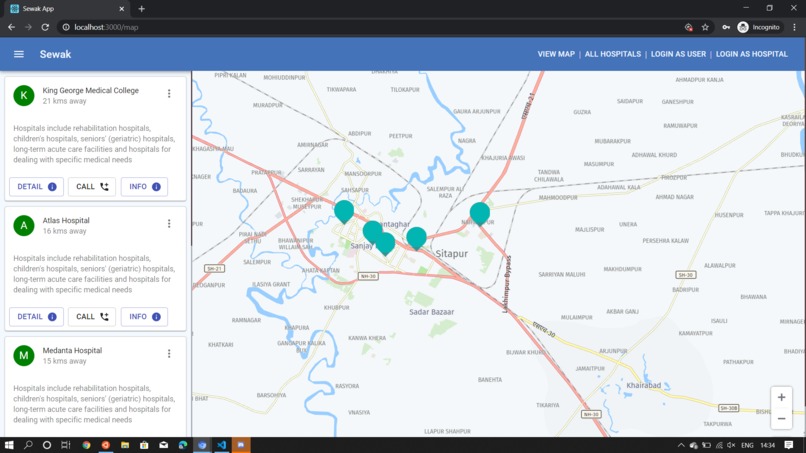The height and width of the screenshot is (453, 806).
Task: Show hidden system tray icons
Action: [681, 445]
